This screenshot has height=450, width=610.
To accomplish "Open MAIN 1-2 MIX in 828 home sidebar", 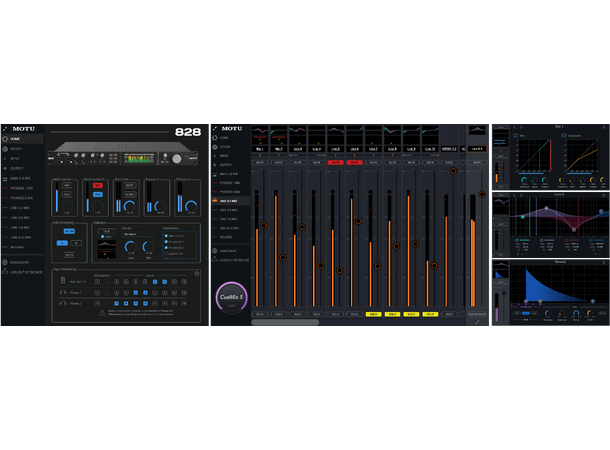I will click(x=20, y=179).
